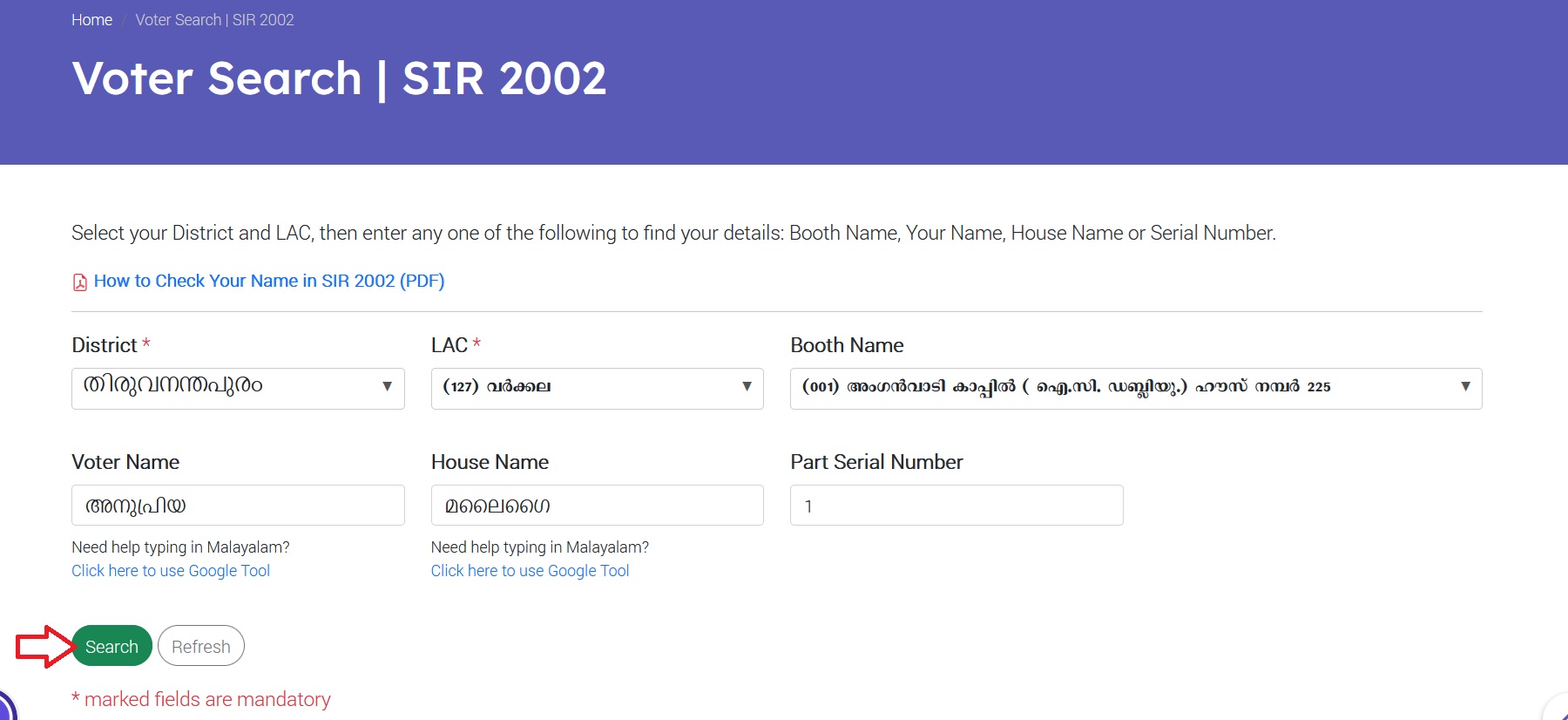Click the District field label
Screen dimensions: 1568x720
pyautogui.click(x=105, y=345)
